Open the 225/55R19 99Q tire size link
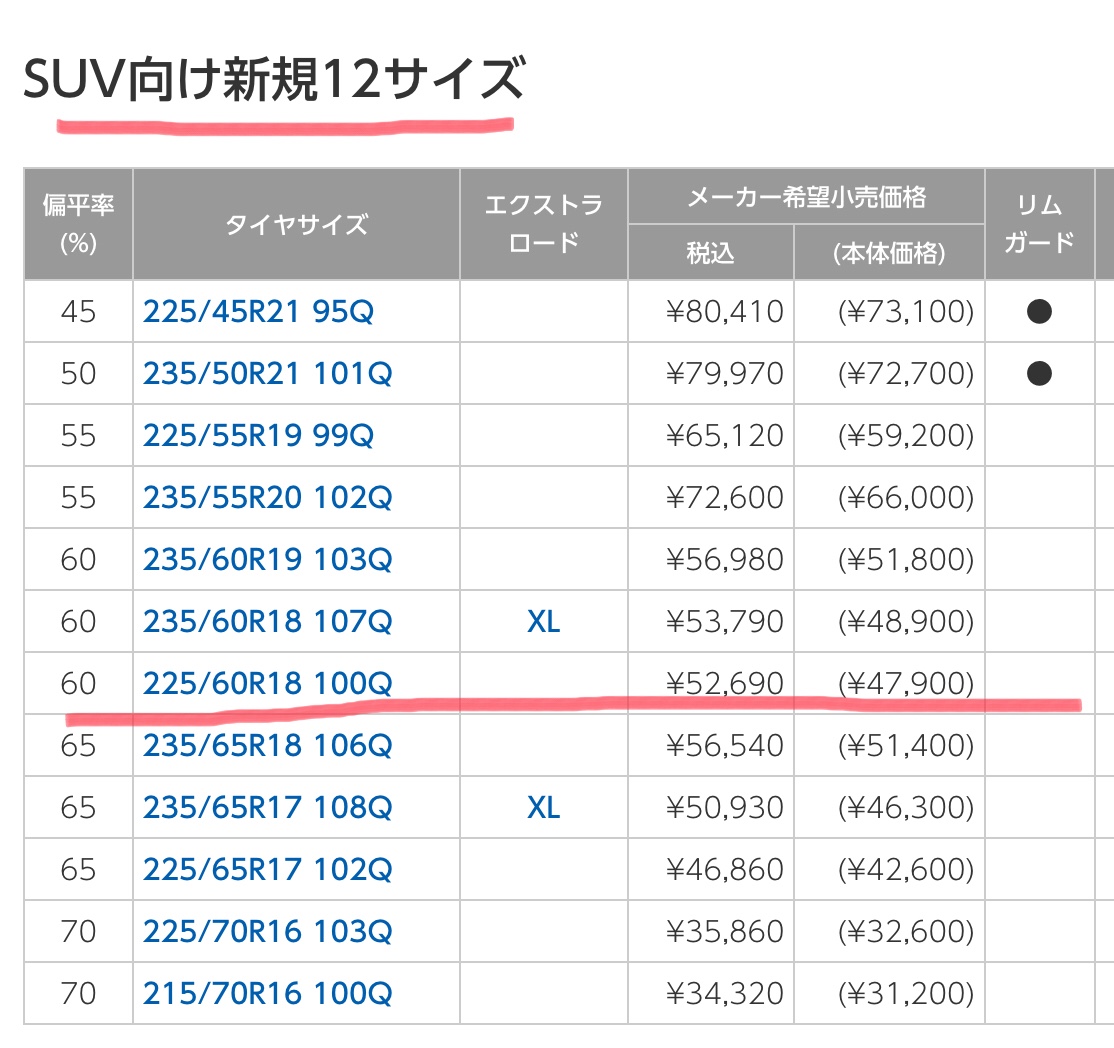The image size is (1114, 1048). [258, 435]
